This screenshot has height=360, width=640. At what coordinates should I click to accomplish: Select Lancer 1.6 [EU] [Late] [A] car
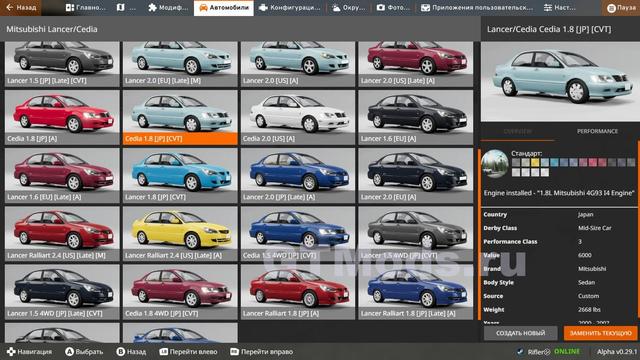tap(62, 176)
